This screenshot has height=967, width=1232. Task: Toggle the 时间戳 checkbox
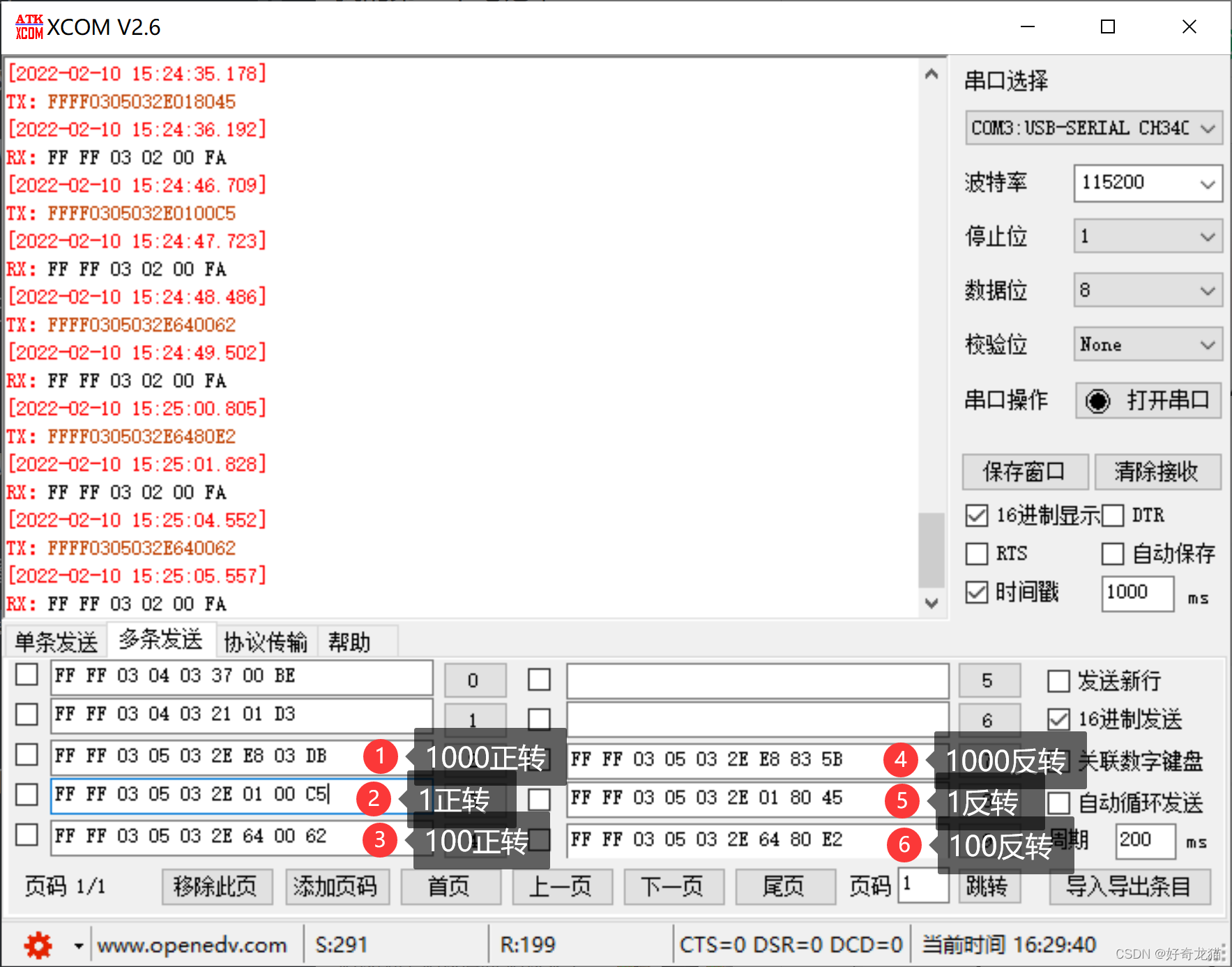tap(977, 593)
